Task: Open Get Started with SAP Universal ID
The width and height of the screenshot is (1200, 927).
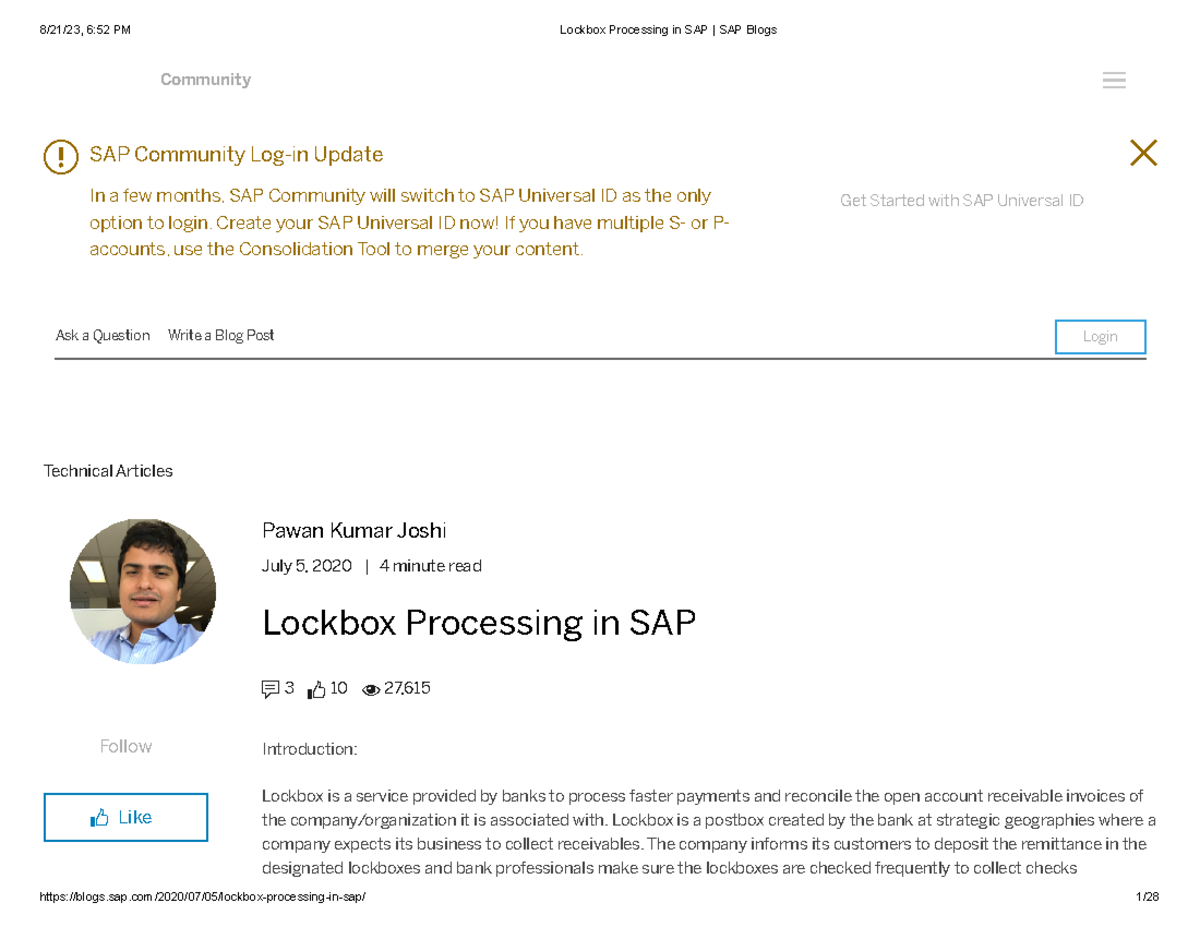Action: (961, 200)
